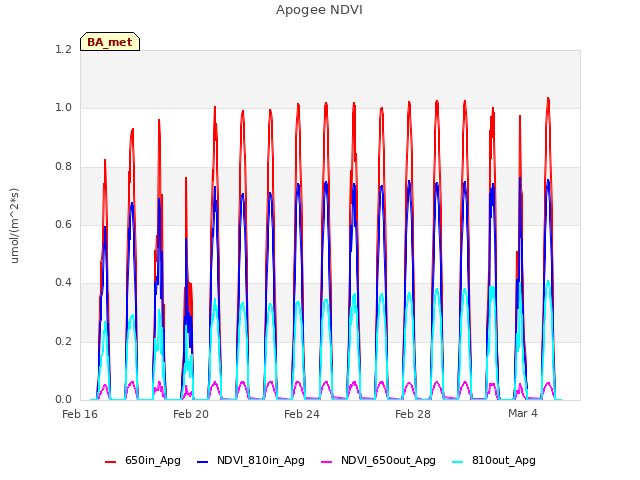Click the magenta NDVI_650out_Apg legend swatch
This screenshot has height=480, width=640.
(327, 462)
